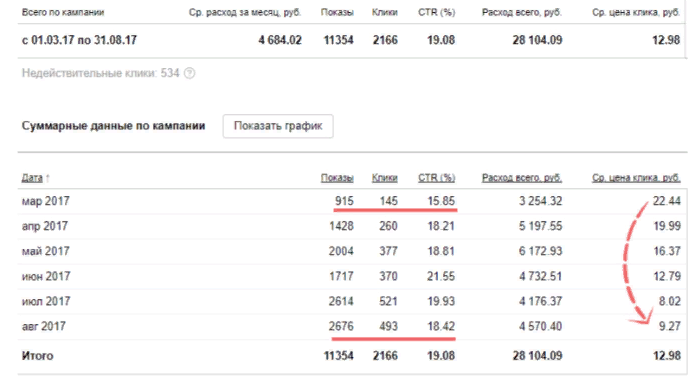Sort table by Клики column header
693x378 pixels.
coord(385,178)
